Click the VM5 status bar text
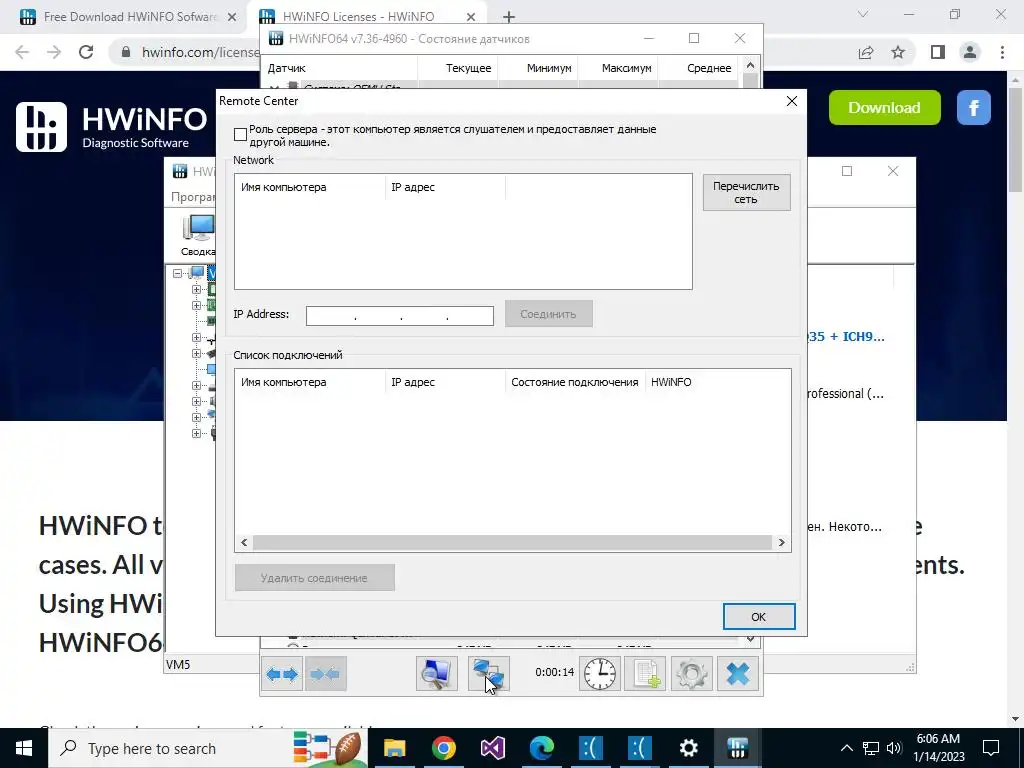 (178, 665)
